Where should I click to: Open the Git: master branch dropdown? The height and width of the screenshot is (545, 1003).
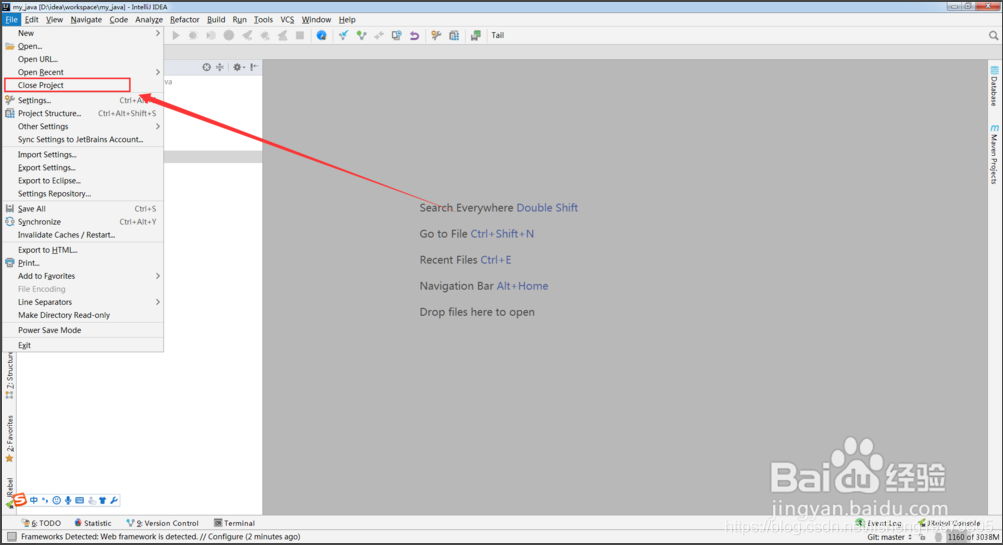[889, 537]
